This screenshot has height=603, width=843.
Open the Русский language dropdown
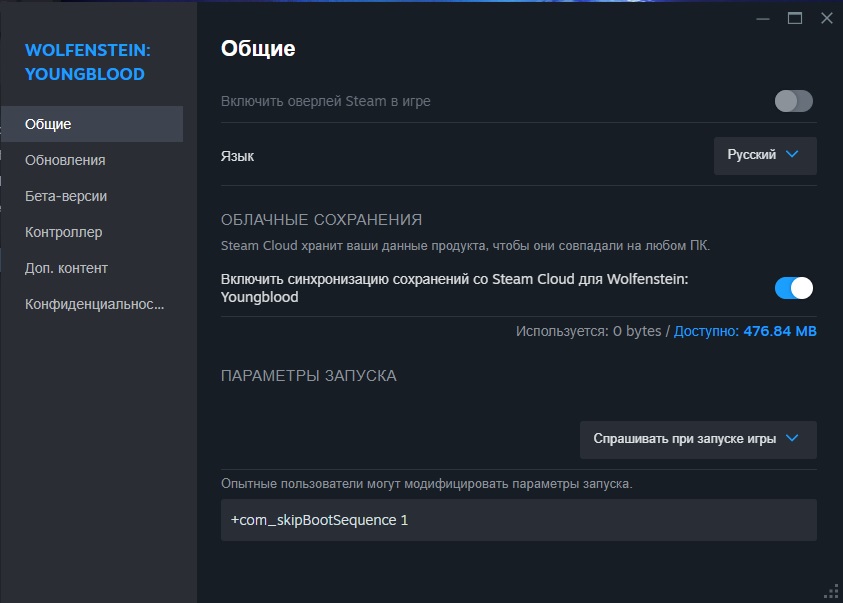click(765, 155)
